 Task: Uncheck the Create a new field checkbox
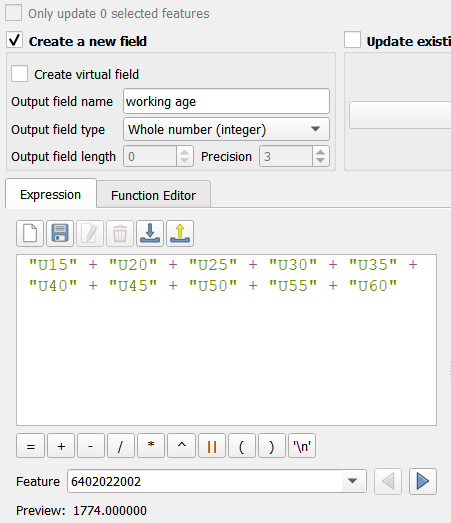(14, 40)
